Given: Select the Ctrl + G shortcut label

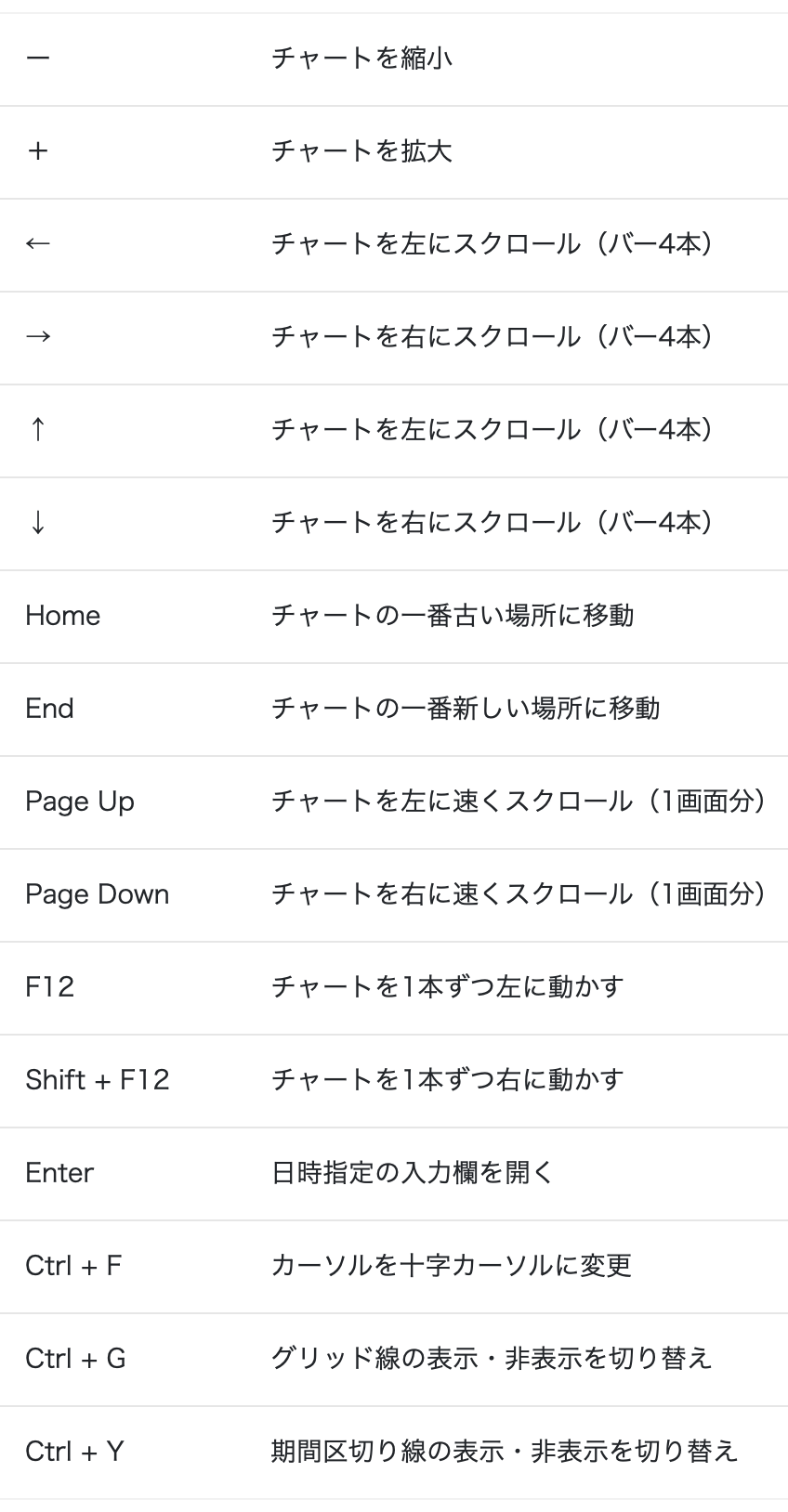Looking at the screenshot, I should 75,1359.
